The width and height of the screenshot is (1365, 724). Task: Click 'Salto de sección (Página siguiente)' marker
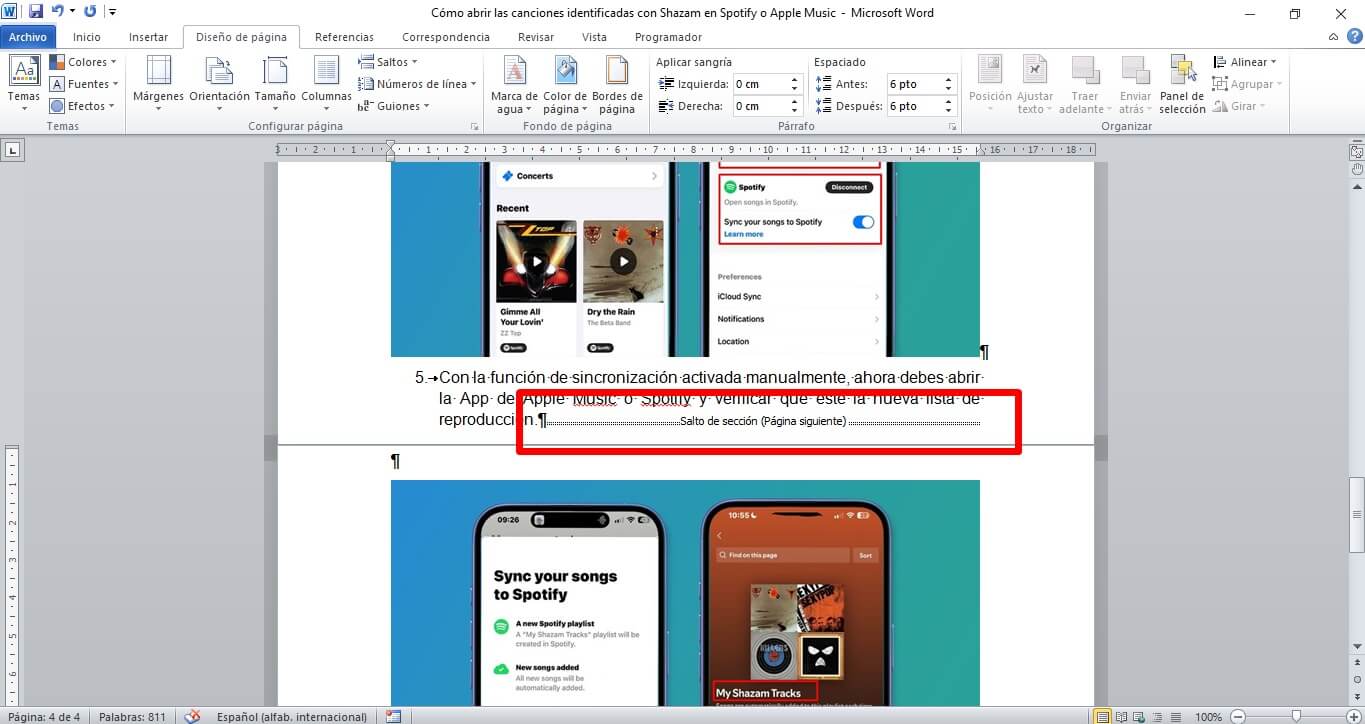763,421
